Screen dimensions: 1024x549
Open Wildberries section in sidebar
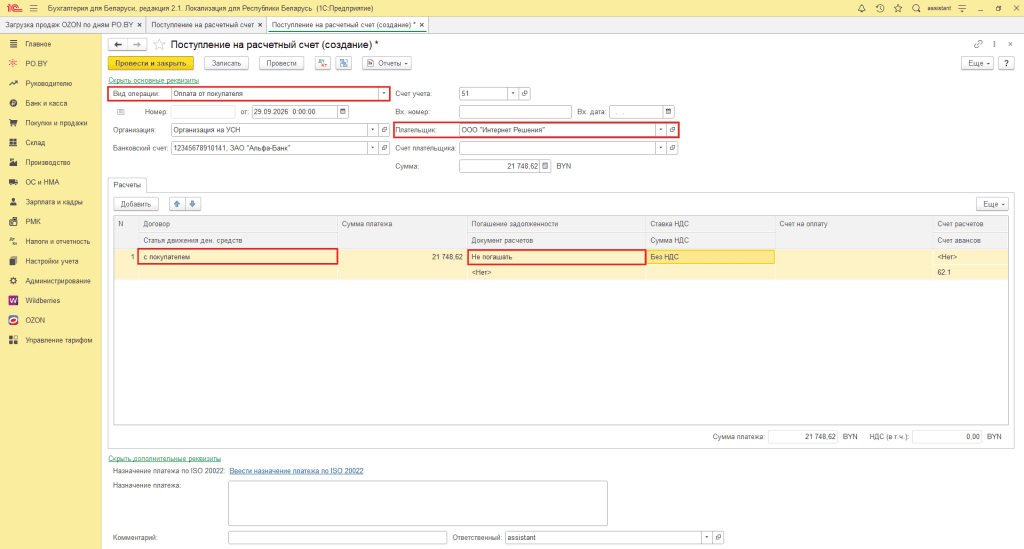[x=42, y=301]
